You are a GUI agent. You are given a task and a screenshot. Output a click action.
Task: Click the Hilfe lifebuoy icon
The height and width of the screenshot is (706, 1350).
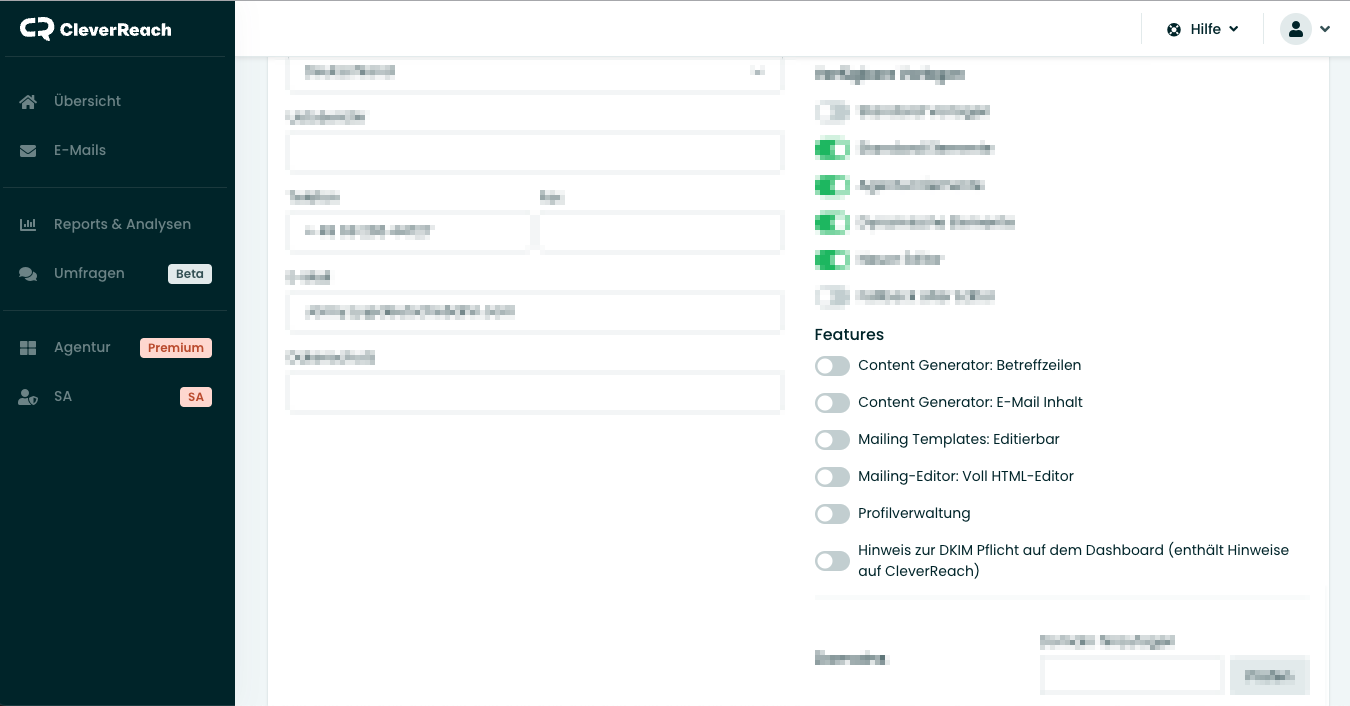coord(1174,30)
